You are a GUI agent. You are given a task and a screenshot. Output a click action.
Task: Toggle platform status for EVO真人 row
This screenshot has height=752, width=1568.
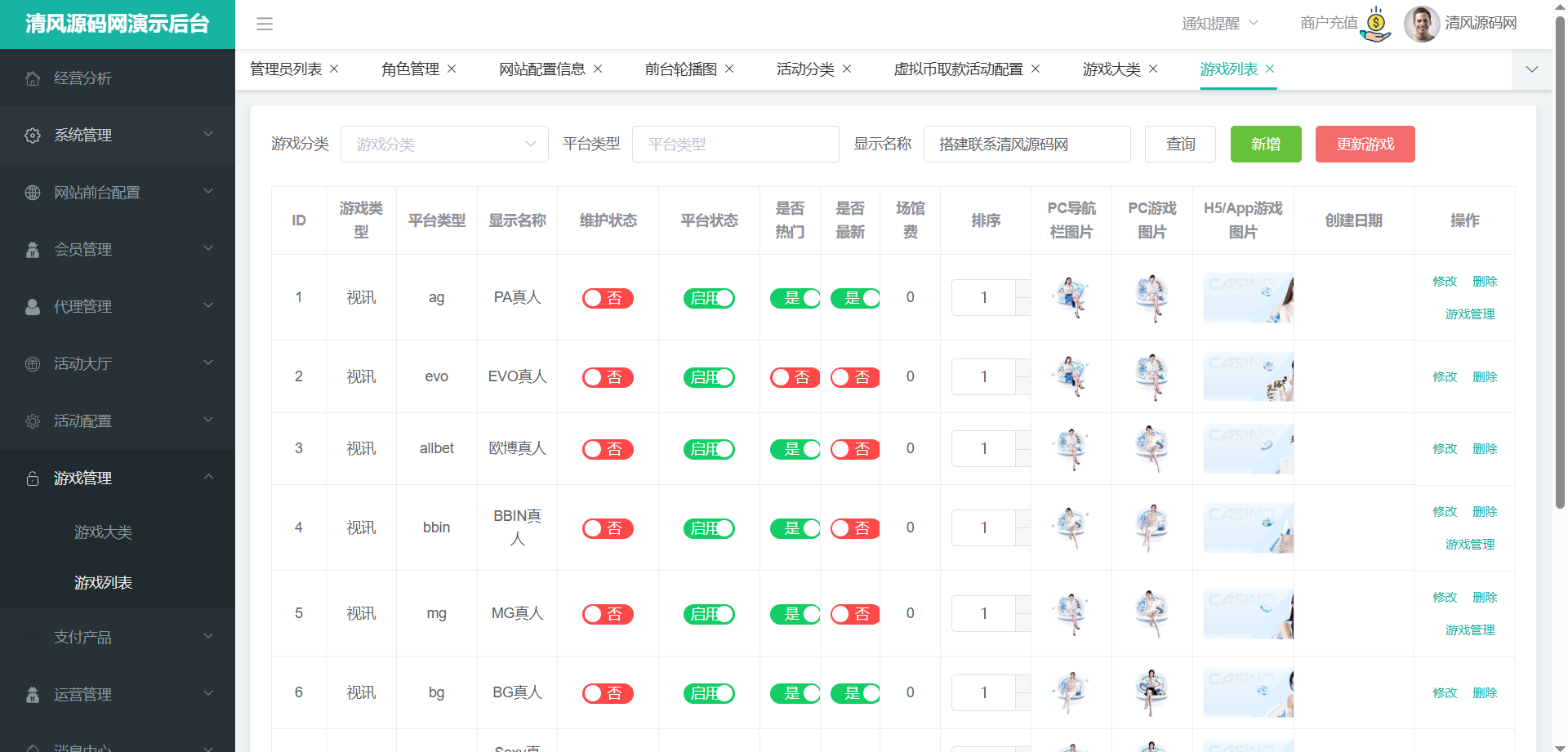pos(709,377)
